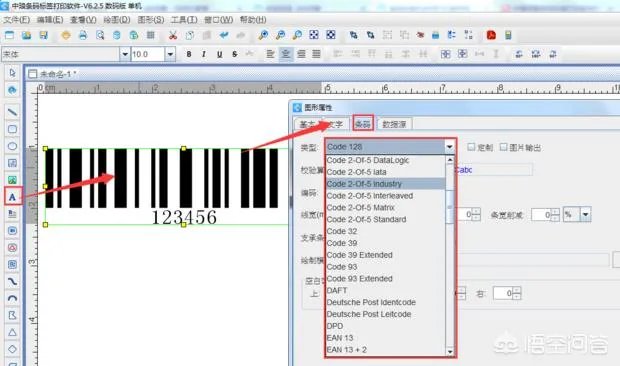This screenshot has height=366, width=620.
Task: Click scroll-down arrow of type list
Action: click(450, 351)
